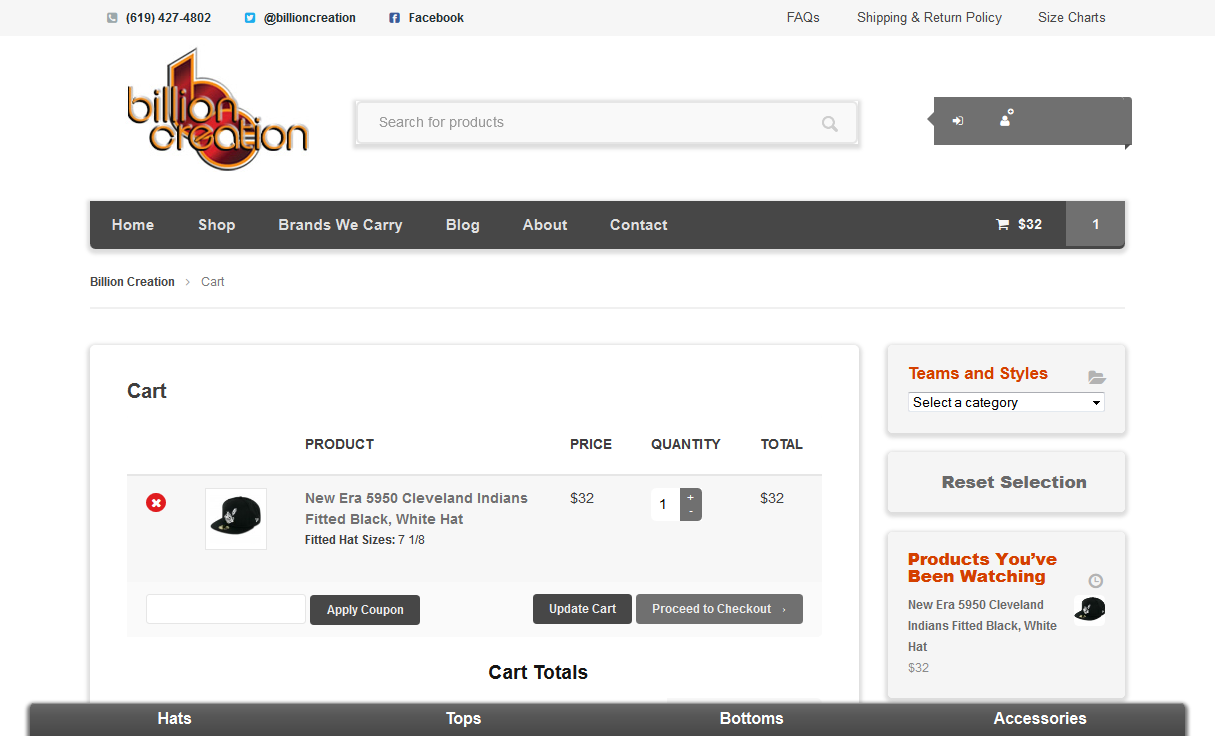Open the Hats bottom menu

[174, 719]
